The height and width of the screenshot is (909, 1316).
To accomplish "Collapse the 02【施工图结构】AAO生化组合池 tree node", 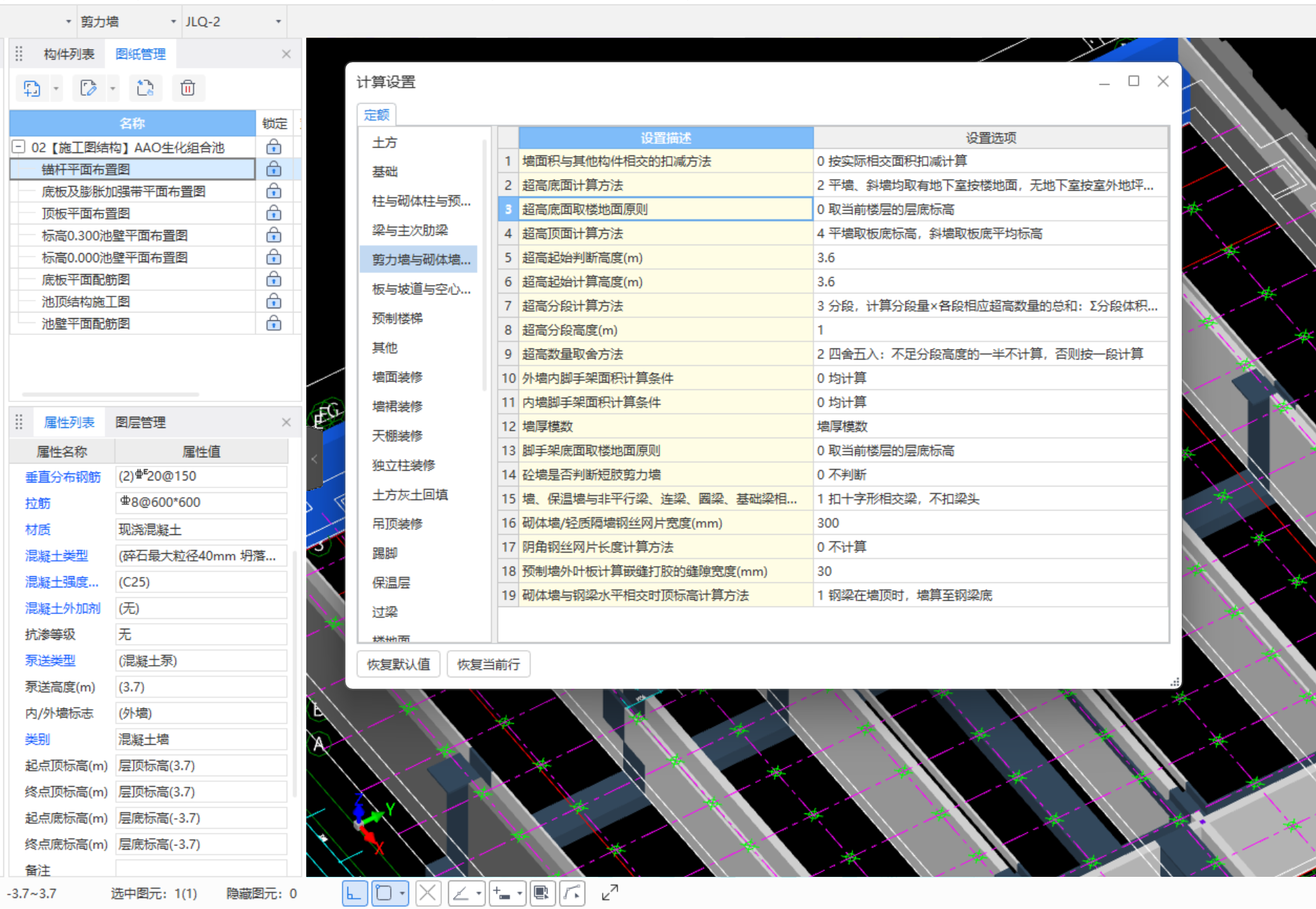I will click(x=19, y=147).
